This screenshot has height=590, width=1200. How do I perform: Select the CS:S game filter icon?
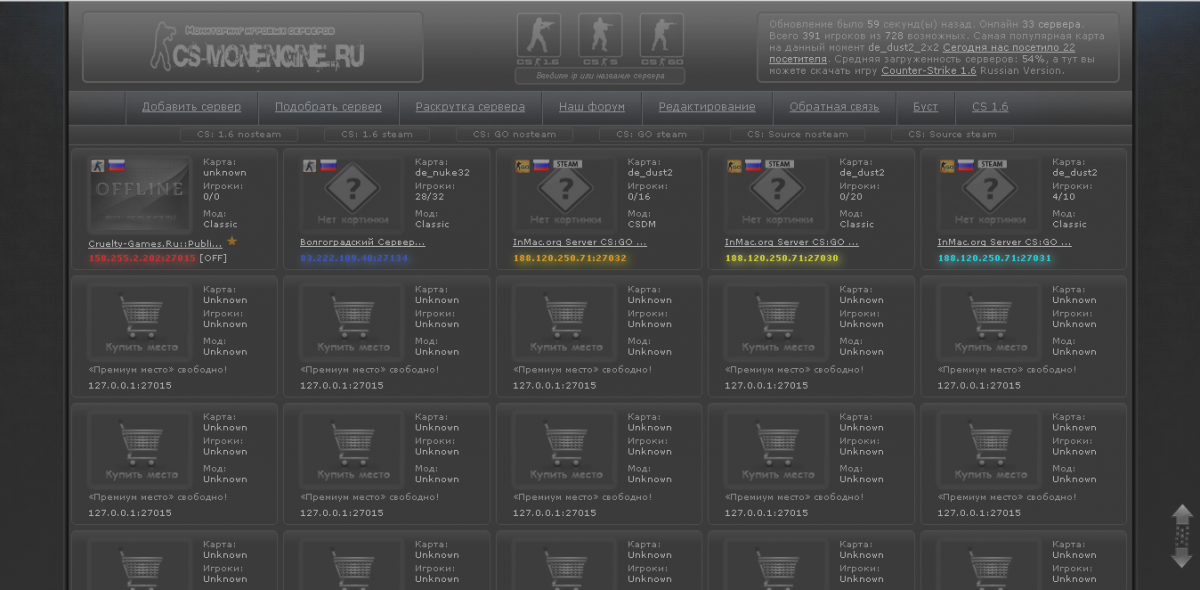point(600,40)
